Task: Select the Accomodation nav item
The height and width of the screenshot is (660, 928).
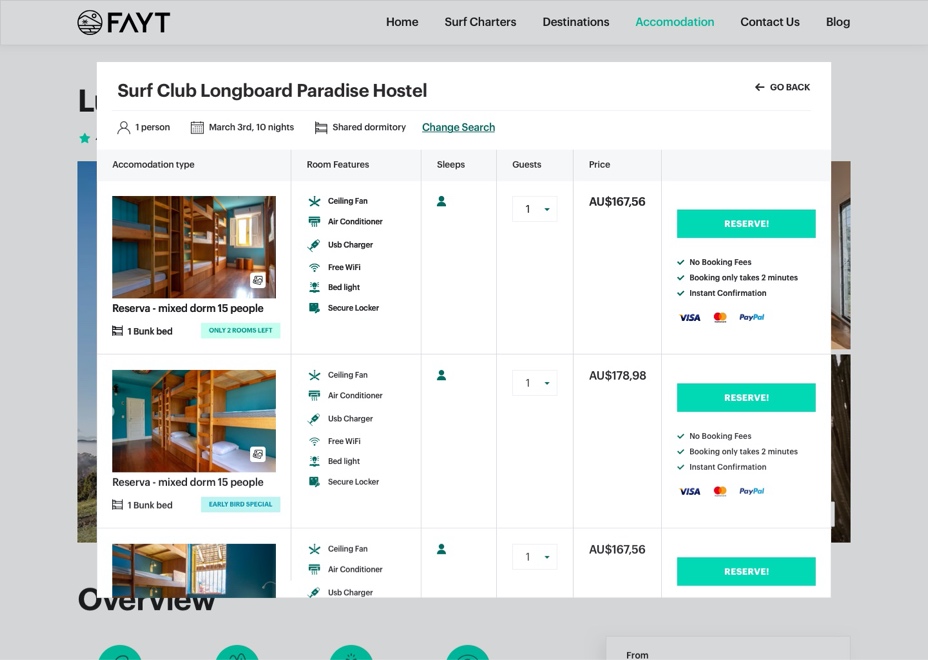Action: pos(674,22)
